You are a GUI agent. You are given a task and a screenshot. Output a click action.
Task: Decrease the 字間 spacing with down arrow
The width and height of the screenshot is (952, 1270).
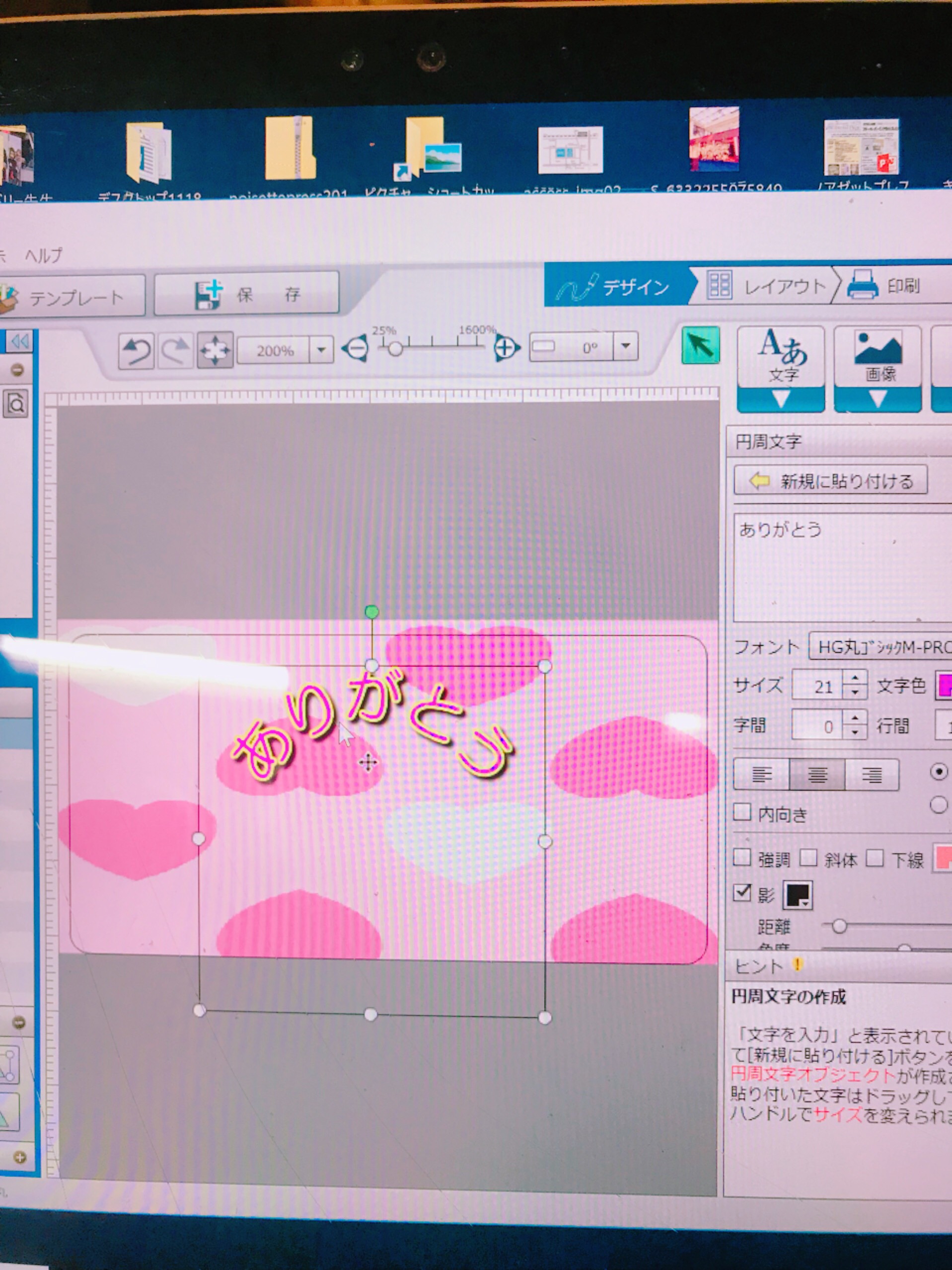[855, 732]
